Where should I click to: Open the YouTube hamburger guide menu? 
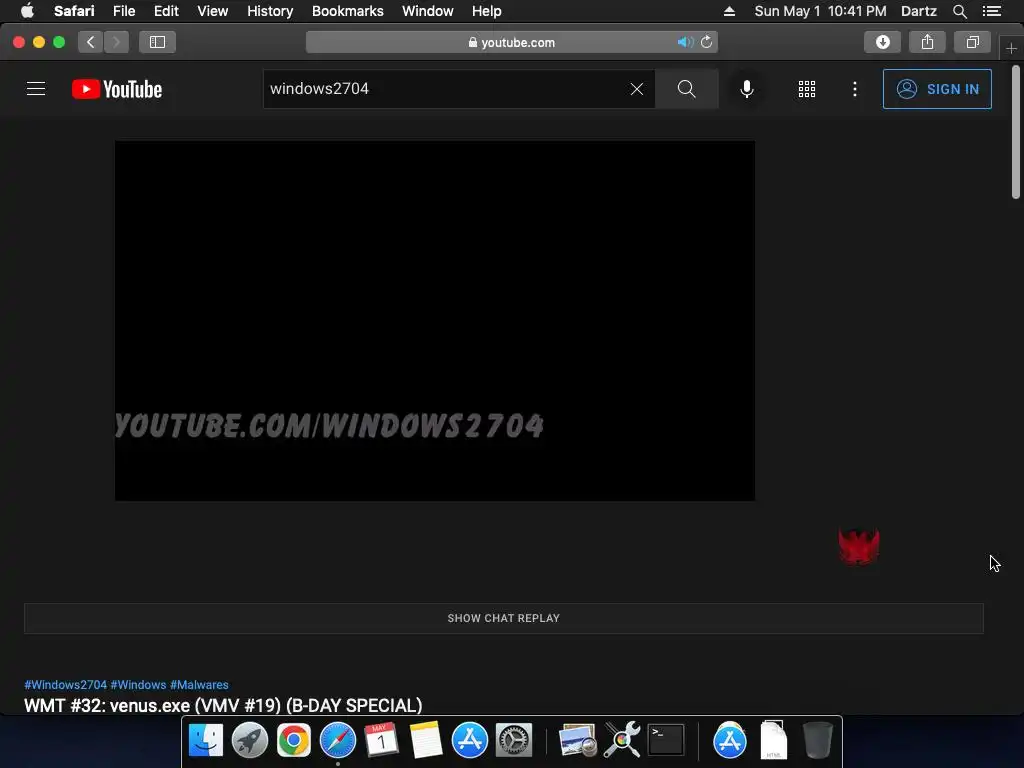[x=36, y=89]
